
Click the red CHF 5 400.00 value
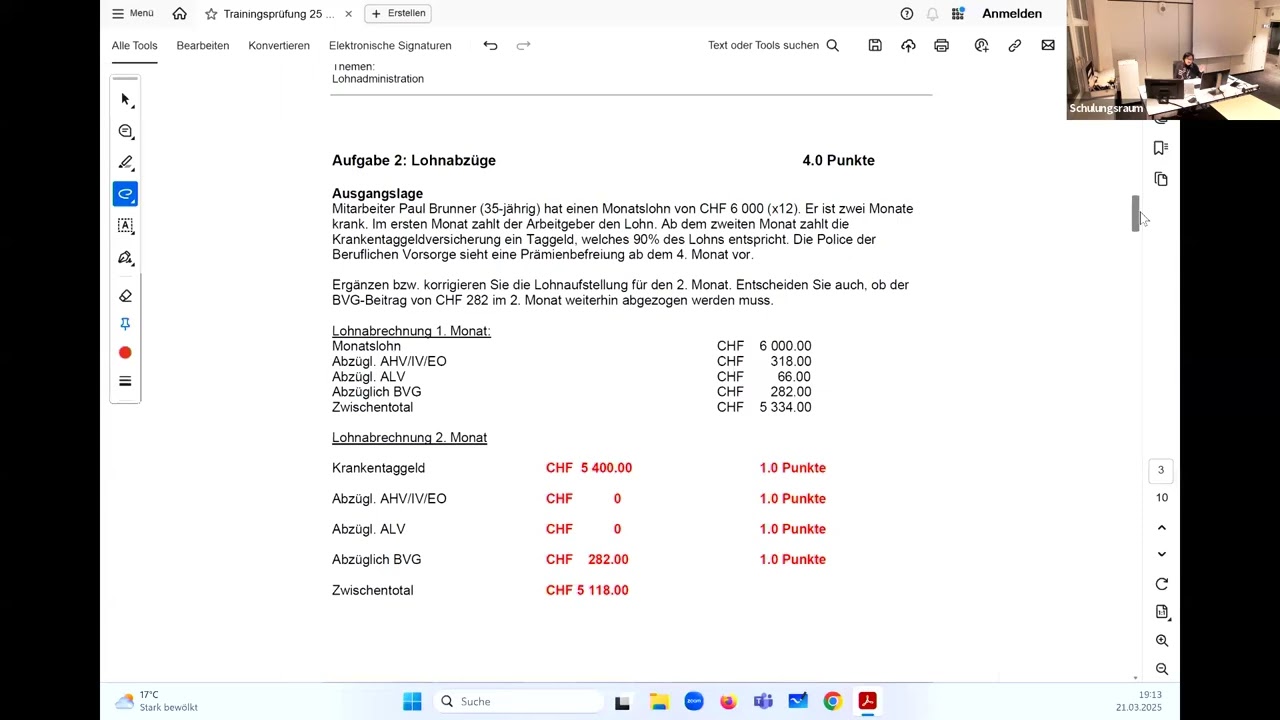(x=589, y=468)
